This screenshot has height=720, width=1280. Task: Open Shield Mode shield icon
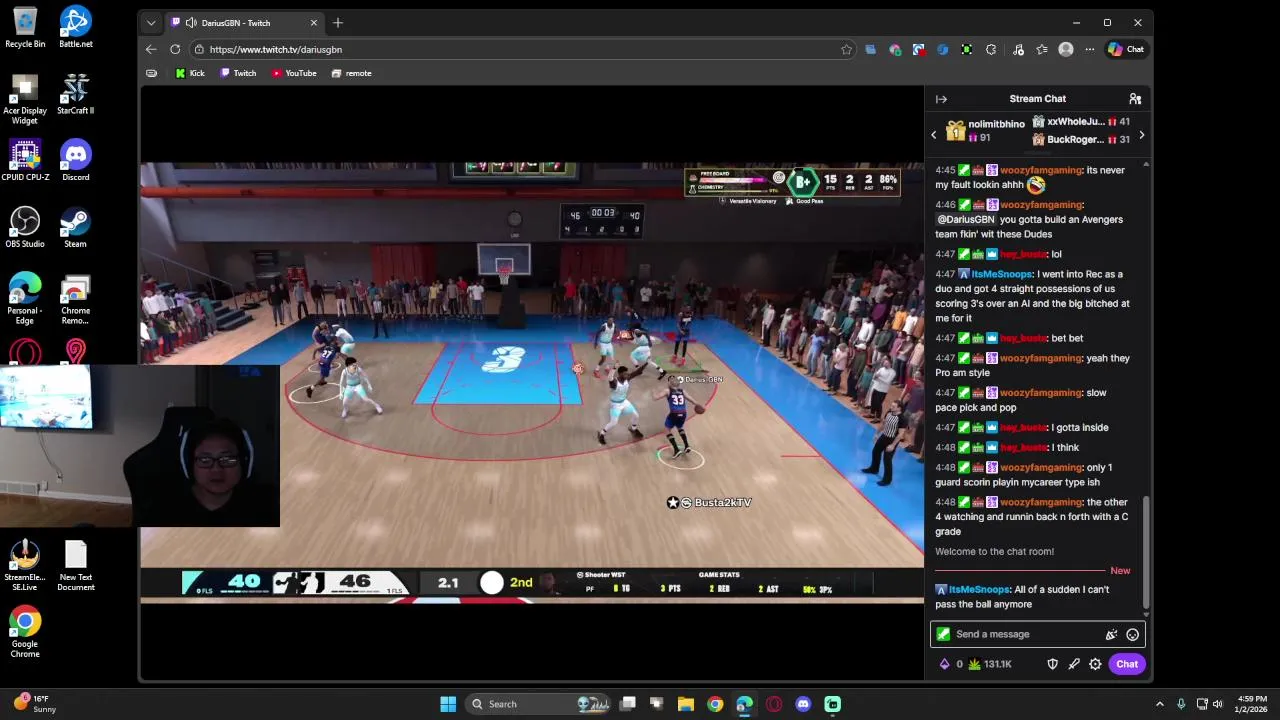[x=1052, y=664]
